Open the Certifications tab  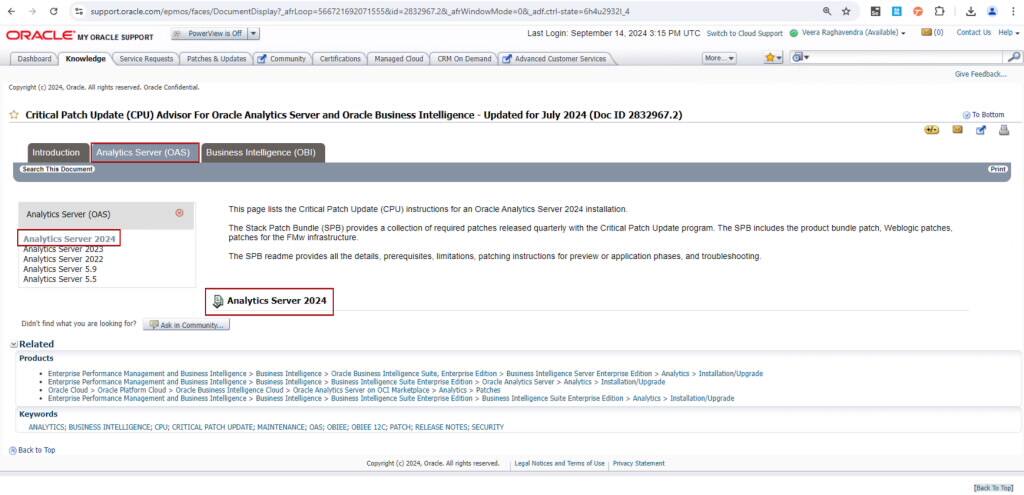point(340,59)
